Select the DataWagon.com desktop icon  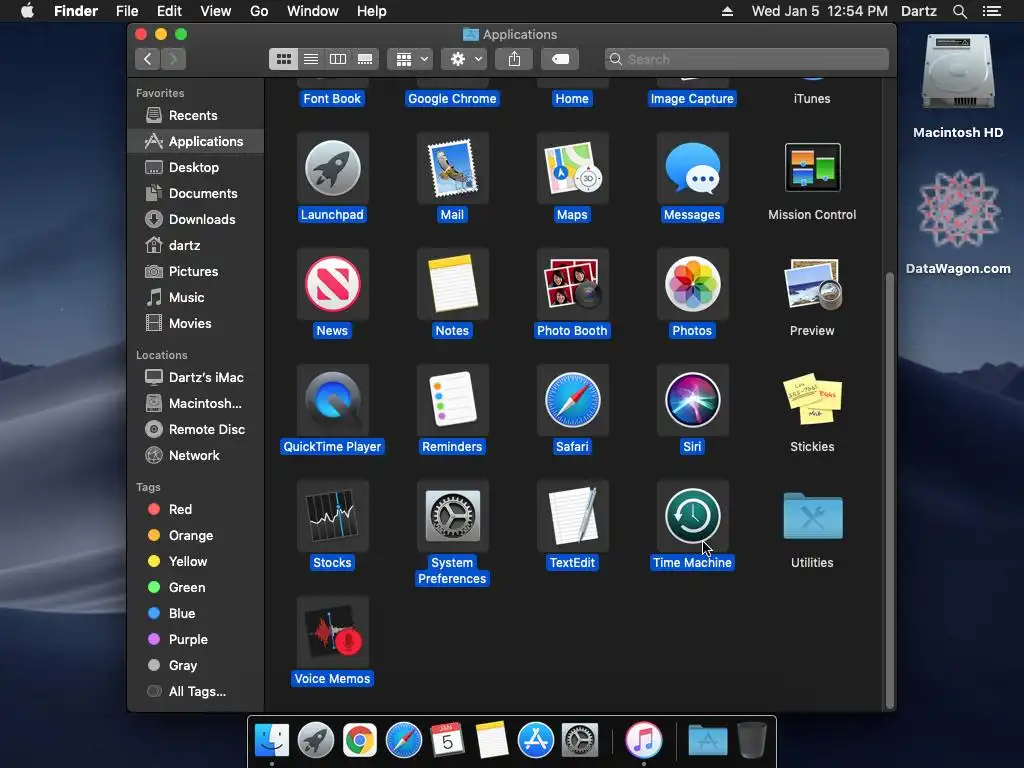(x=958, y=209)
